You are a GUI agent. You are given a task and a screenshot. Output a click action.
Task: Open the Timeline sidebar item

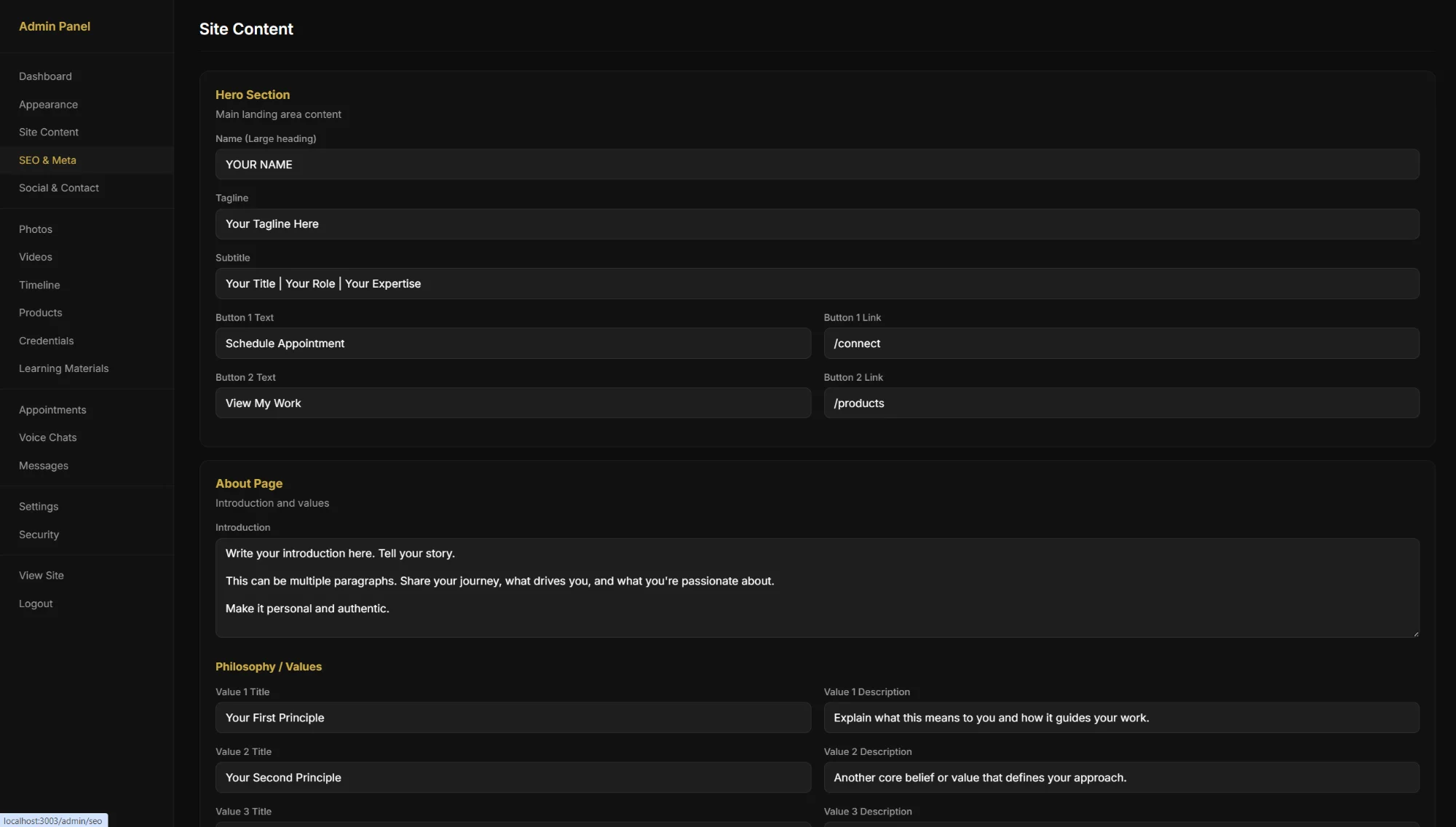pos(39,285)
